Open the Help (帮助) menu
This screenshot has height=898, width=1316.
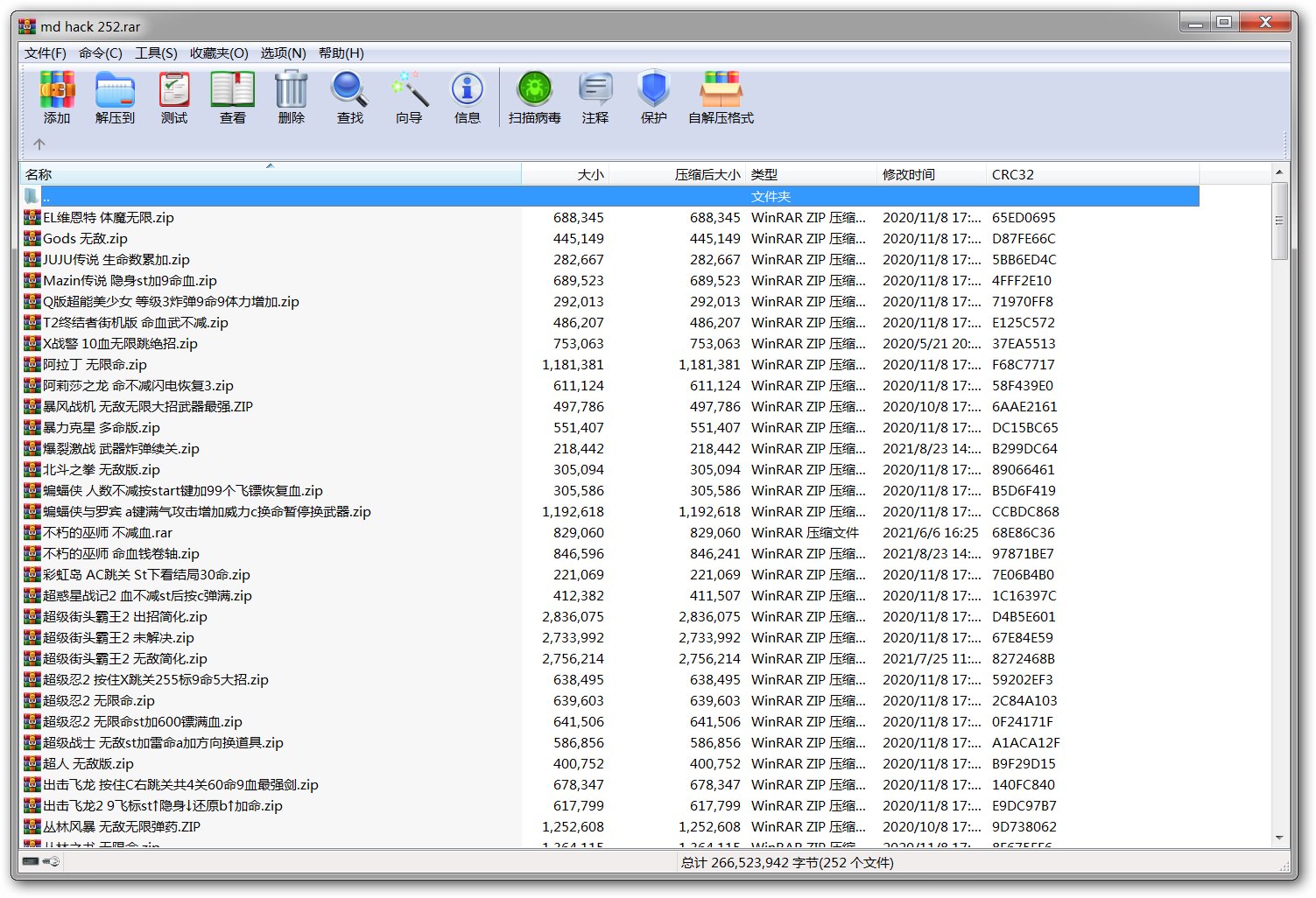[x=341, y=53]
